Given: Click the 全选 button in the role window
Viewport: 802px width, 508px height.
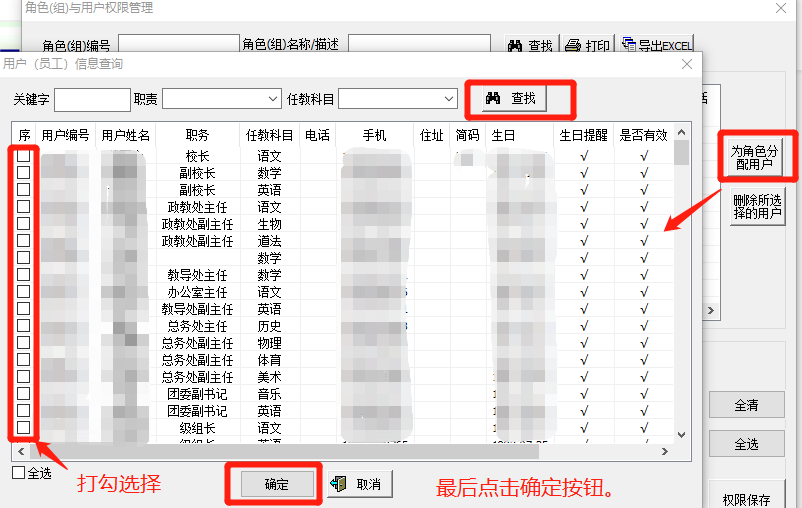Looking at the screenshot, I should (746, 444).
